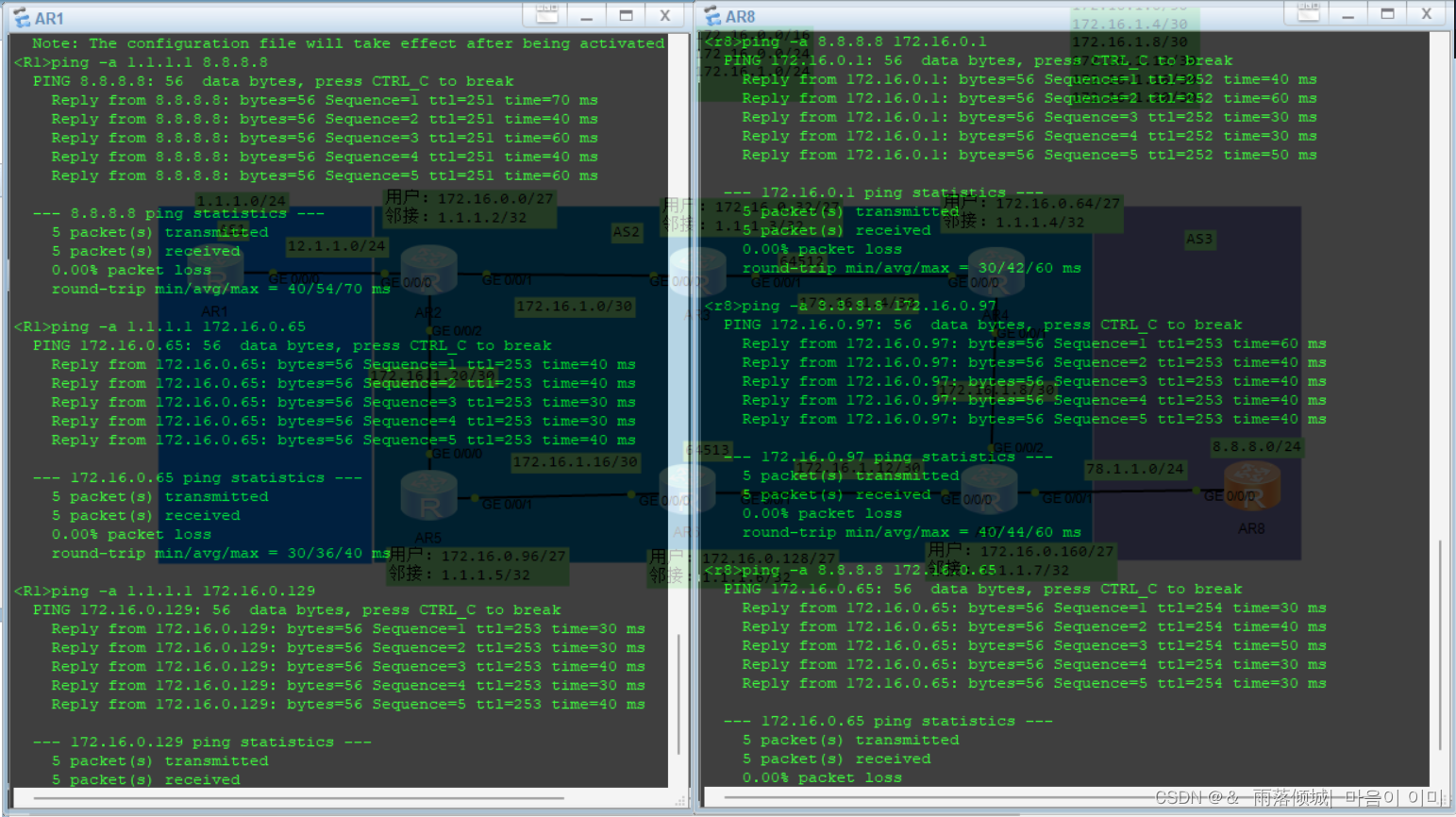Image resolution: width=1456 pixels, height=817 pixels.
Task: Click the AR8 vertical scrollbar thumb
Action: (x=1440, y=644)
